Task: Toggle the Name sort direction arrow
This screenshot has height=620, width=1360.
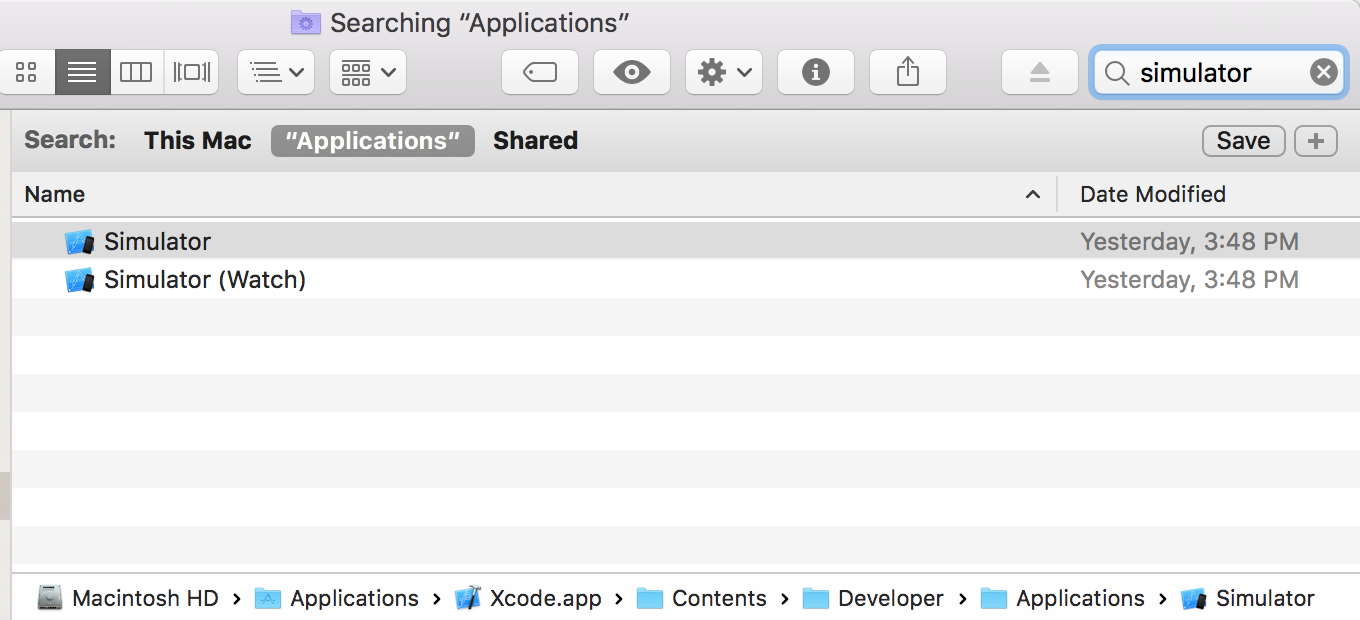Action: tap(1033, 195)
